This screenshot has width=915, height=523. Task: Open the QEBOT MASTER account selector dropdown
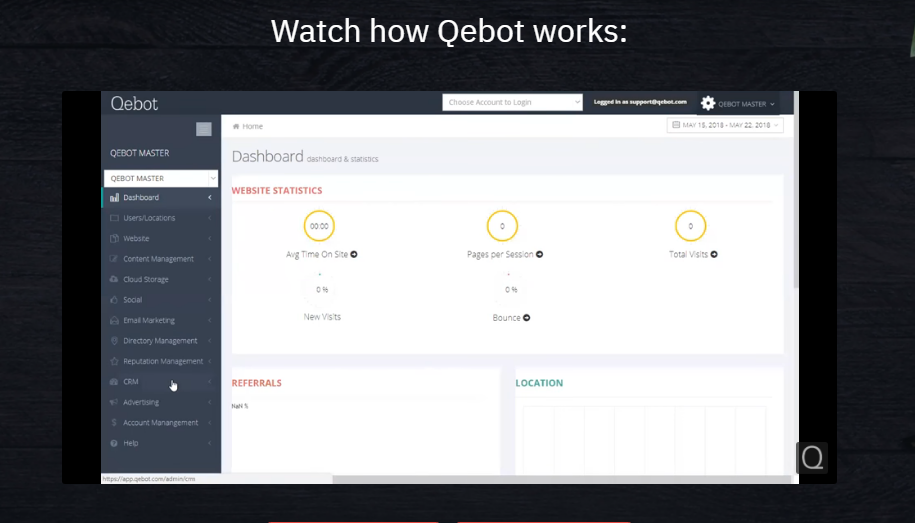point(160,178)
